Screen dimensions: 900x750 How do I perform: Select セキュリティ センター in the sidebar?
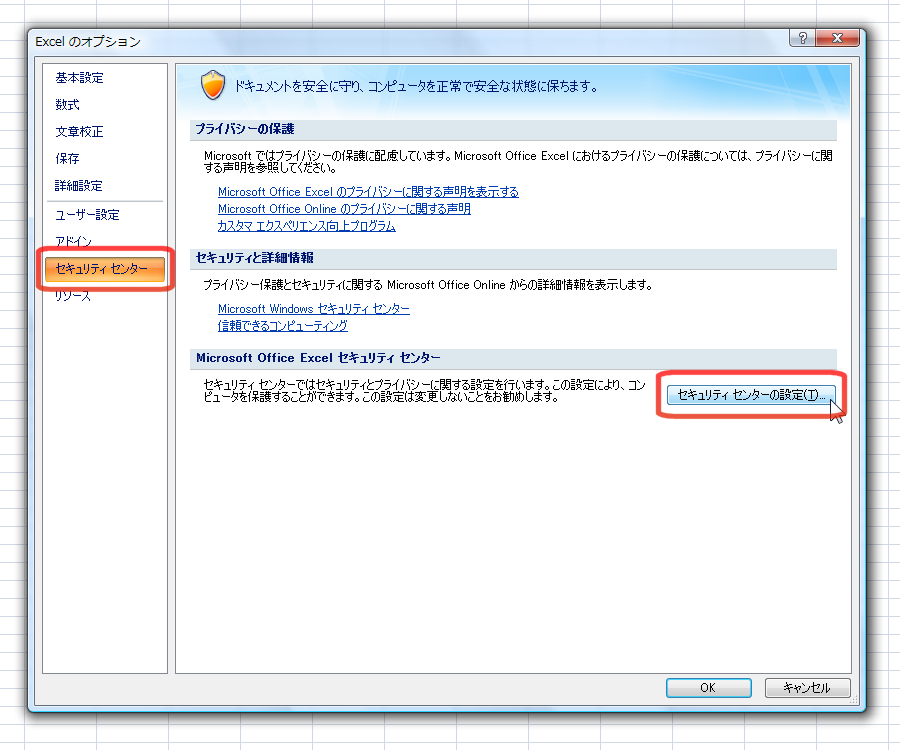point(105,269)
